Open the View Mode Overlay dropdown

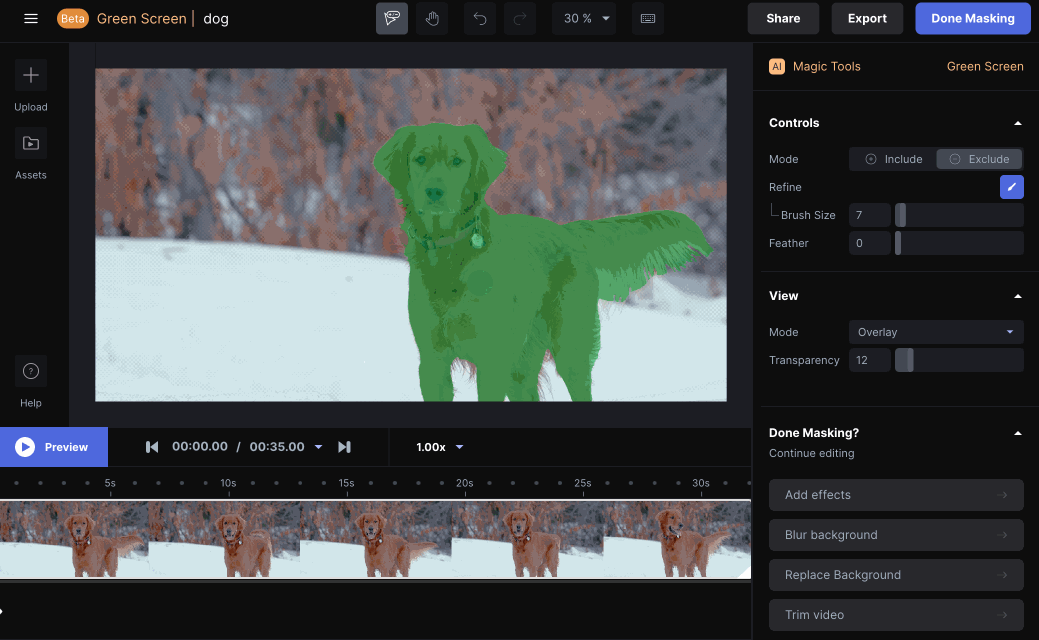[936, 332]
